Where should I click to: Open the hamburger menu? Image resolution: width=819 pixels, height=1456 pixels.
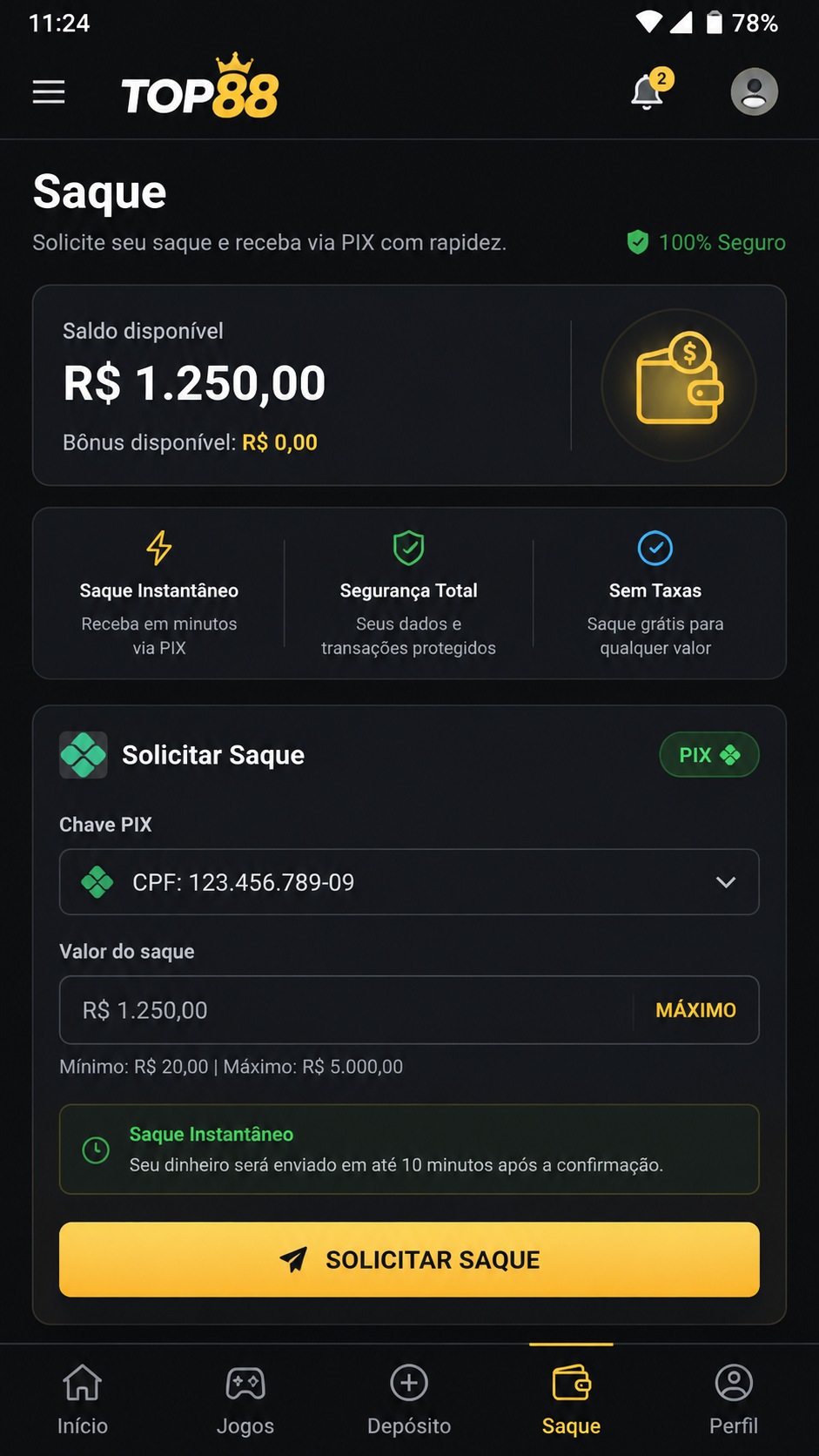coord(49,91)
